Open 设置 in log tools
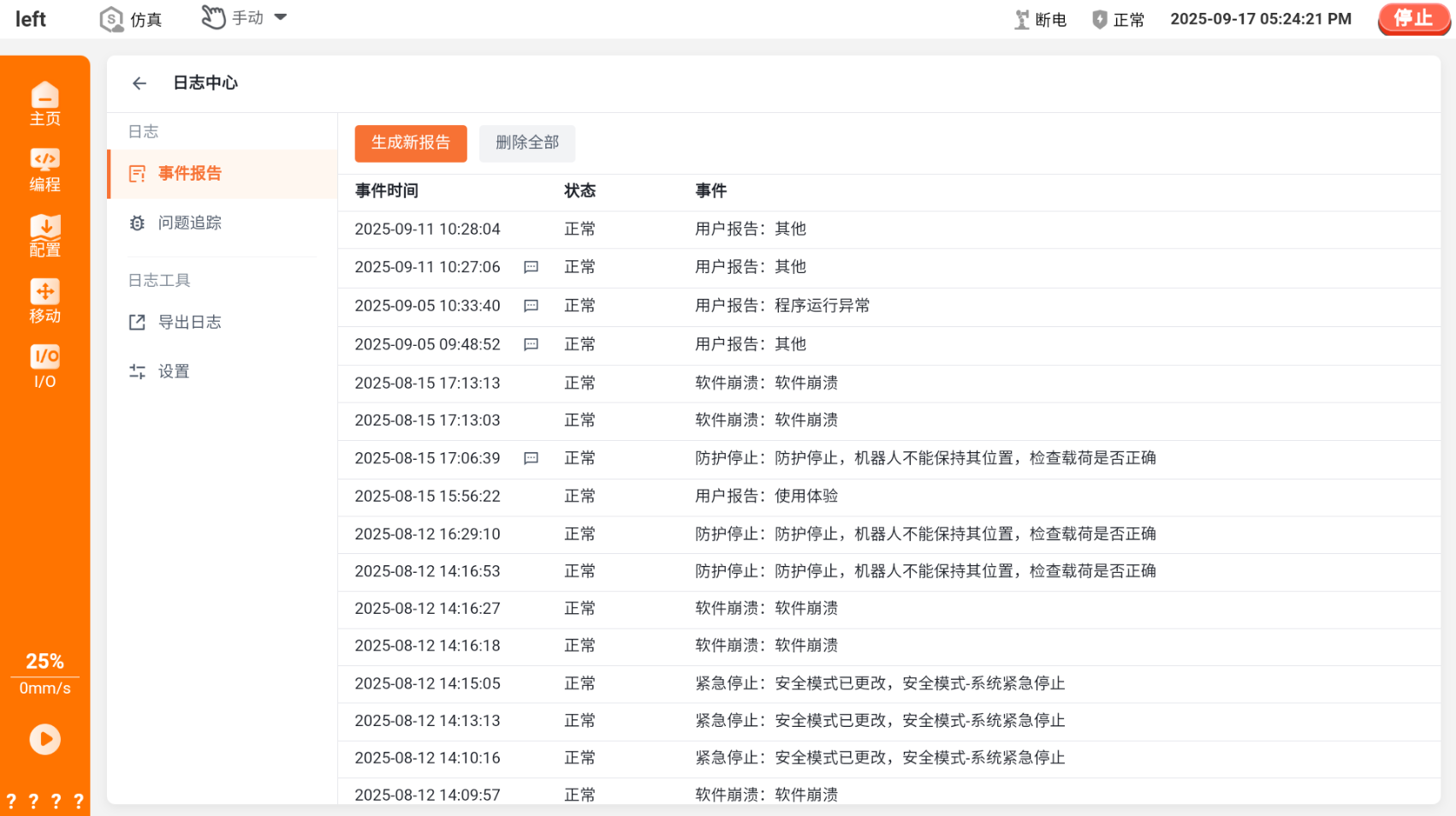Screen dimensions: 1456x816 coord(173,371)
